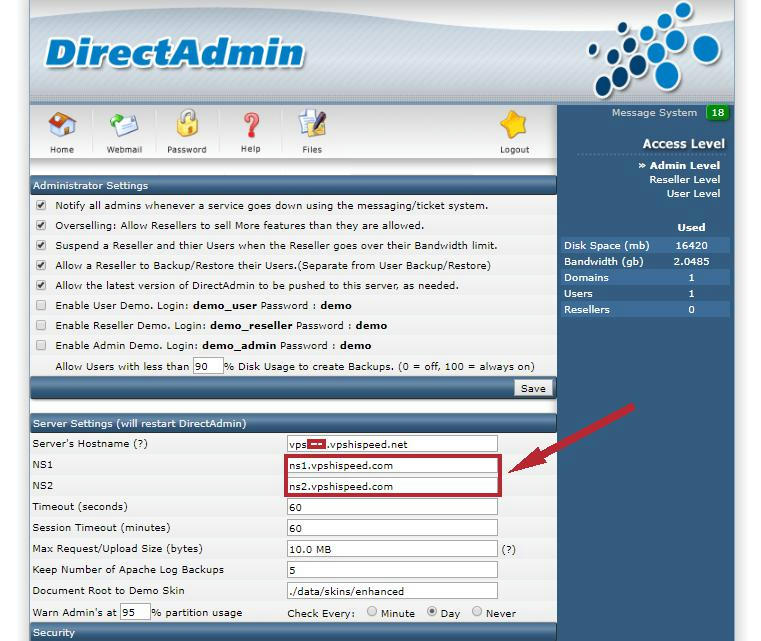
Task: Click the NS2 nameserver field
Action: tap(392, 486)
